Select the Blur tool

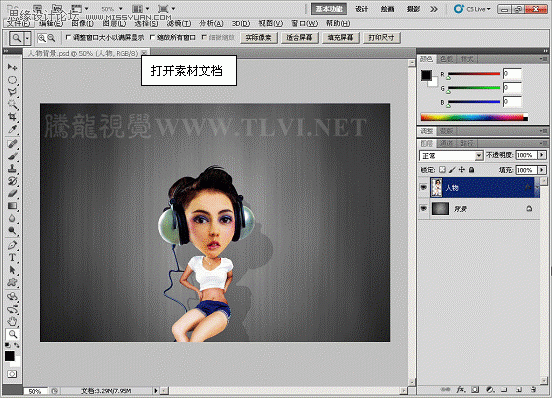coord(12,218)
